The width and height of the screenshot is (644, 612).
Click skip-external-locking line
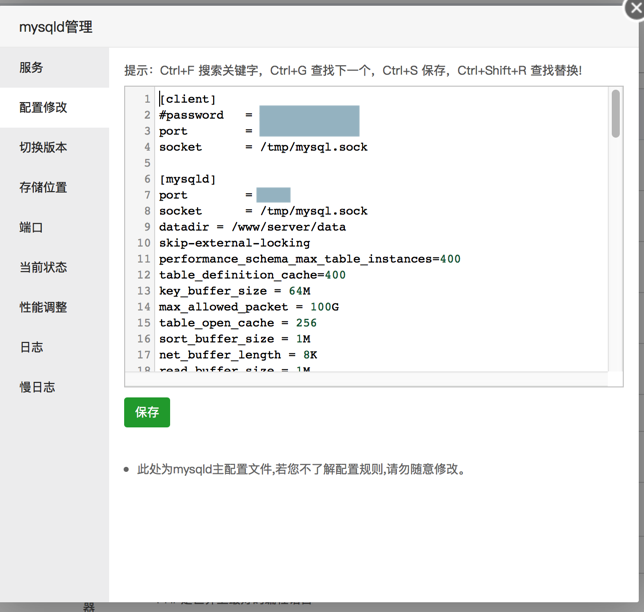pyautogui.click(x=235, y=243)
